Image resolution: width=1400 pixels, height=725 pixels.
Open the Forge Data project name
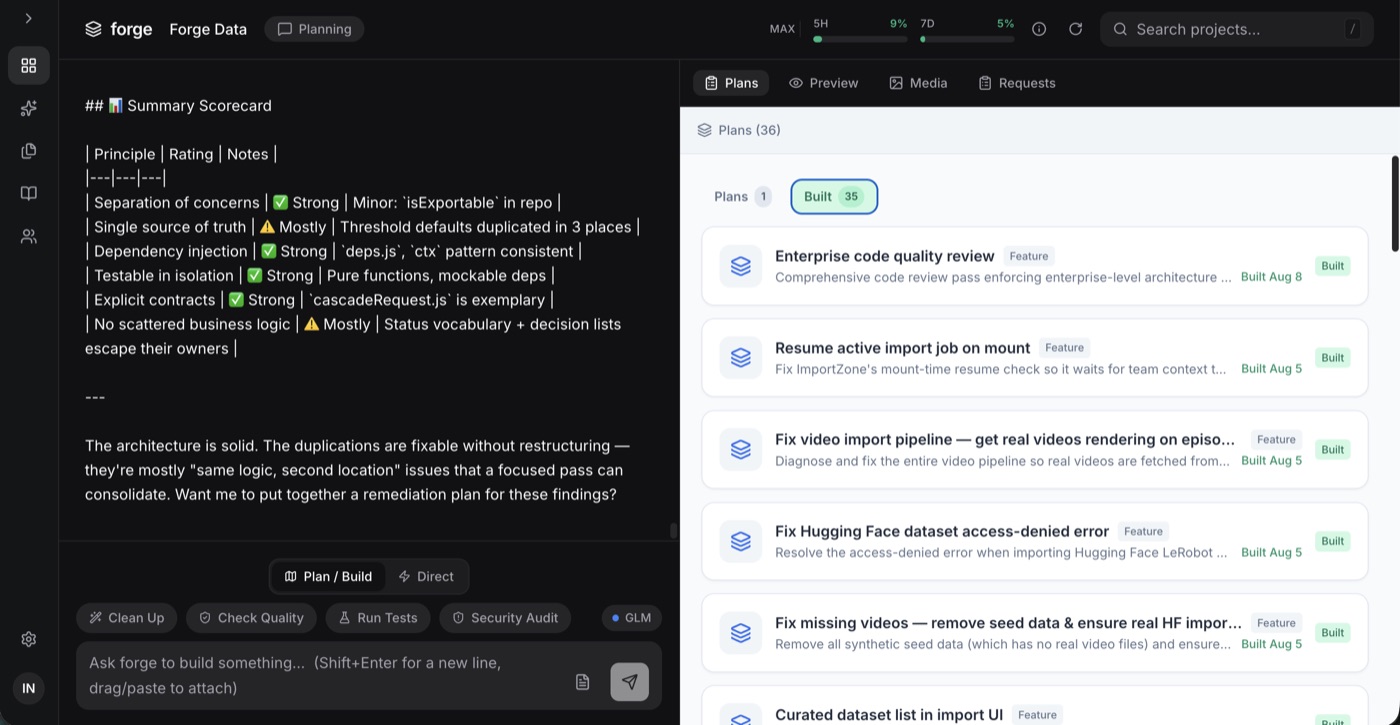208,29
